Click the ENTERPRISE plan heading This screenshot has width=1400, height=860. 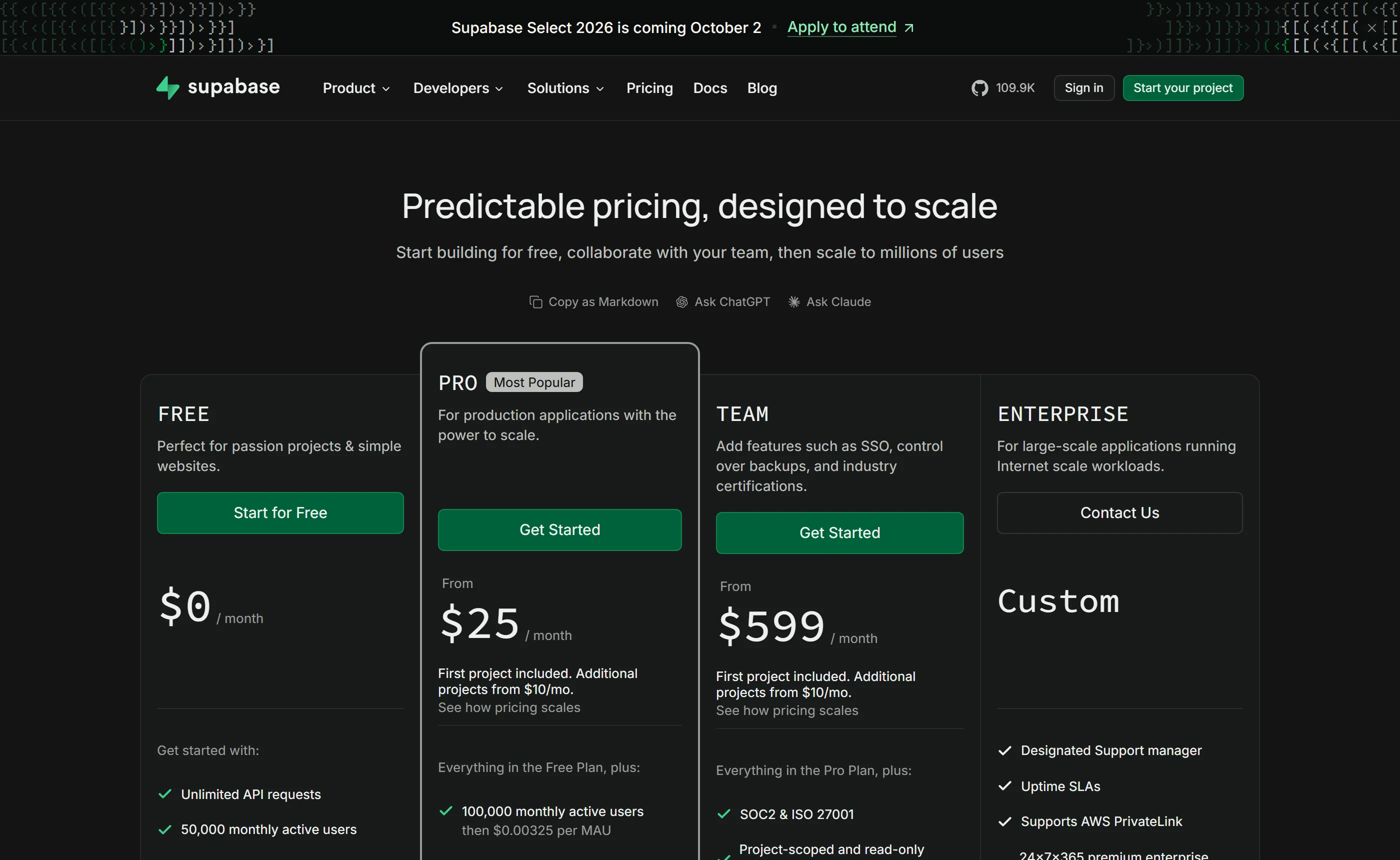pyautogui.click(x=1063, y=414)
